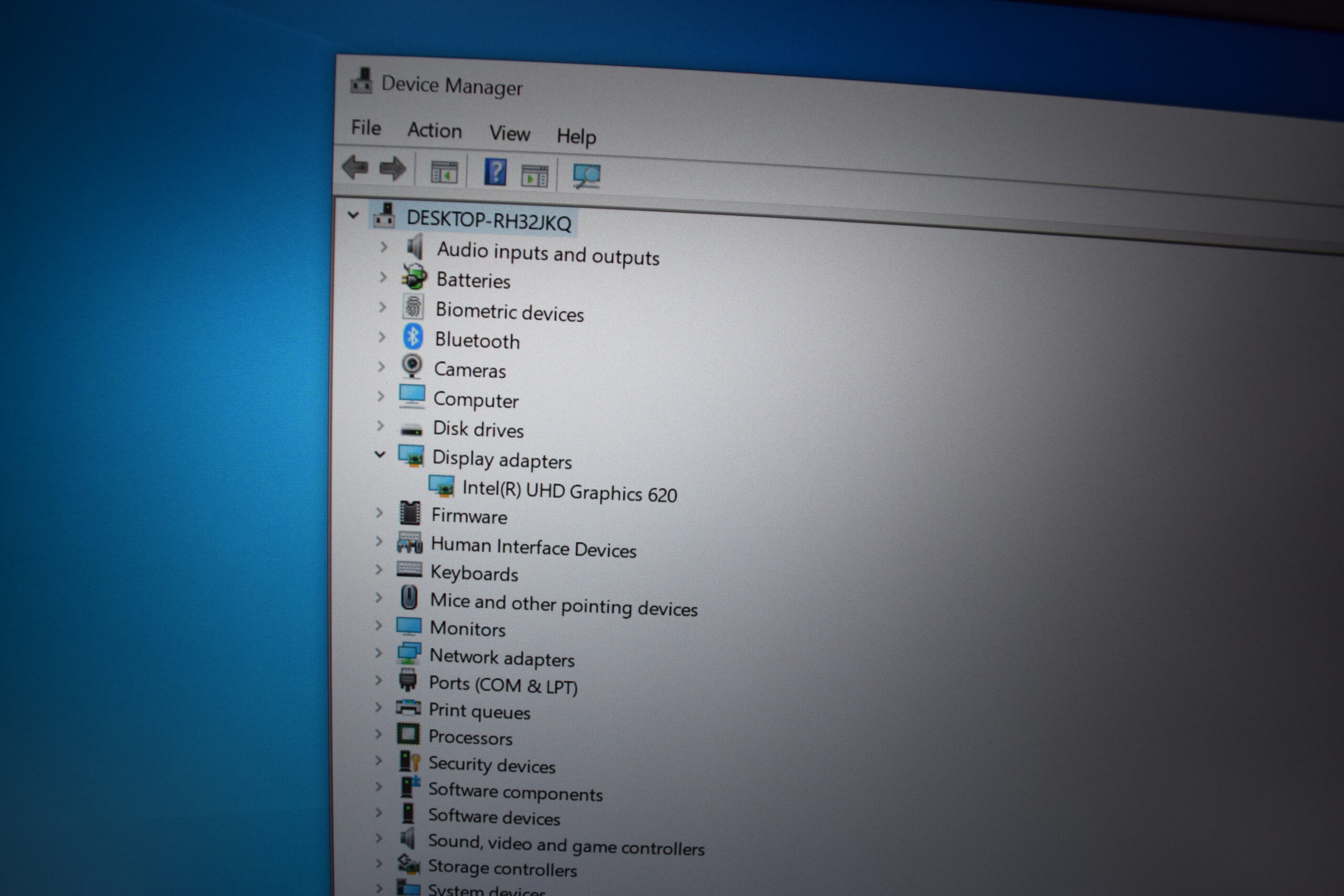Open the Action menu
1344x896 pixels.
coord(434,130)
